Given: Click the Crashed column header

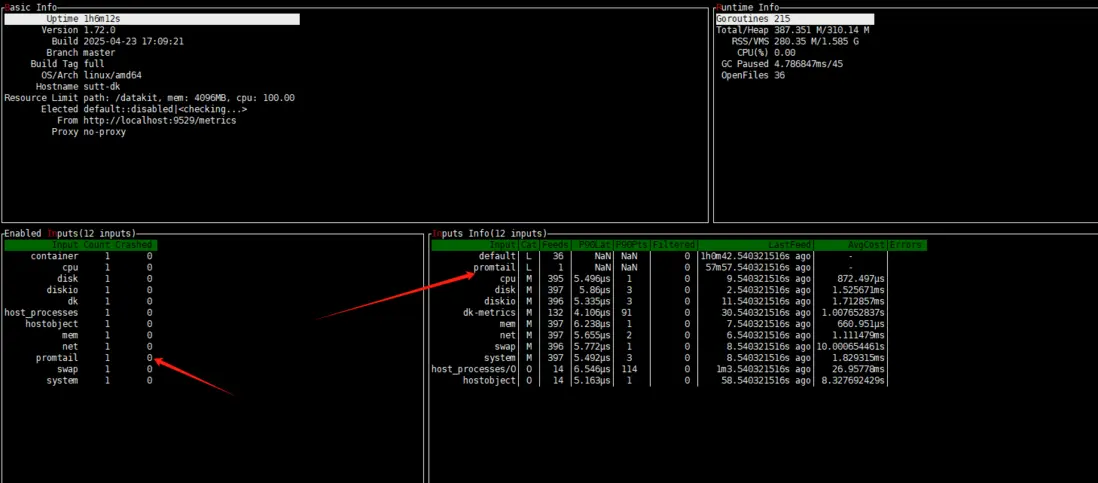Looking at the screenshot, I should pyautogui.click(x=134, y=245).
